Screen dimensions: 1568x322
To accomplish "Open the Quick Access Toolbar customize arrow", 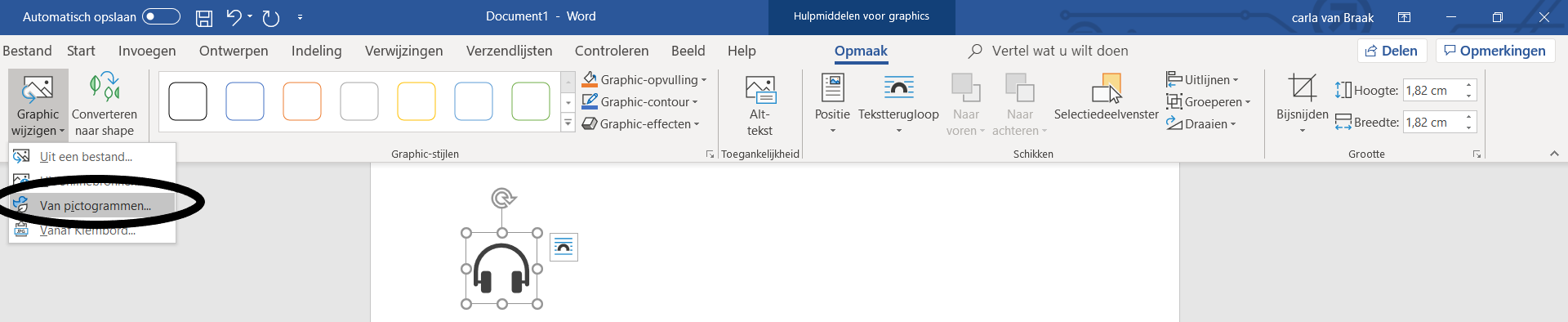I will point(300,16).
